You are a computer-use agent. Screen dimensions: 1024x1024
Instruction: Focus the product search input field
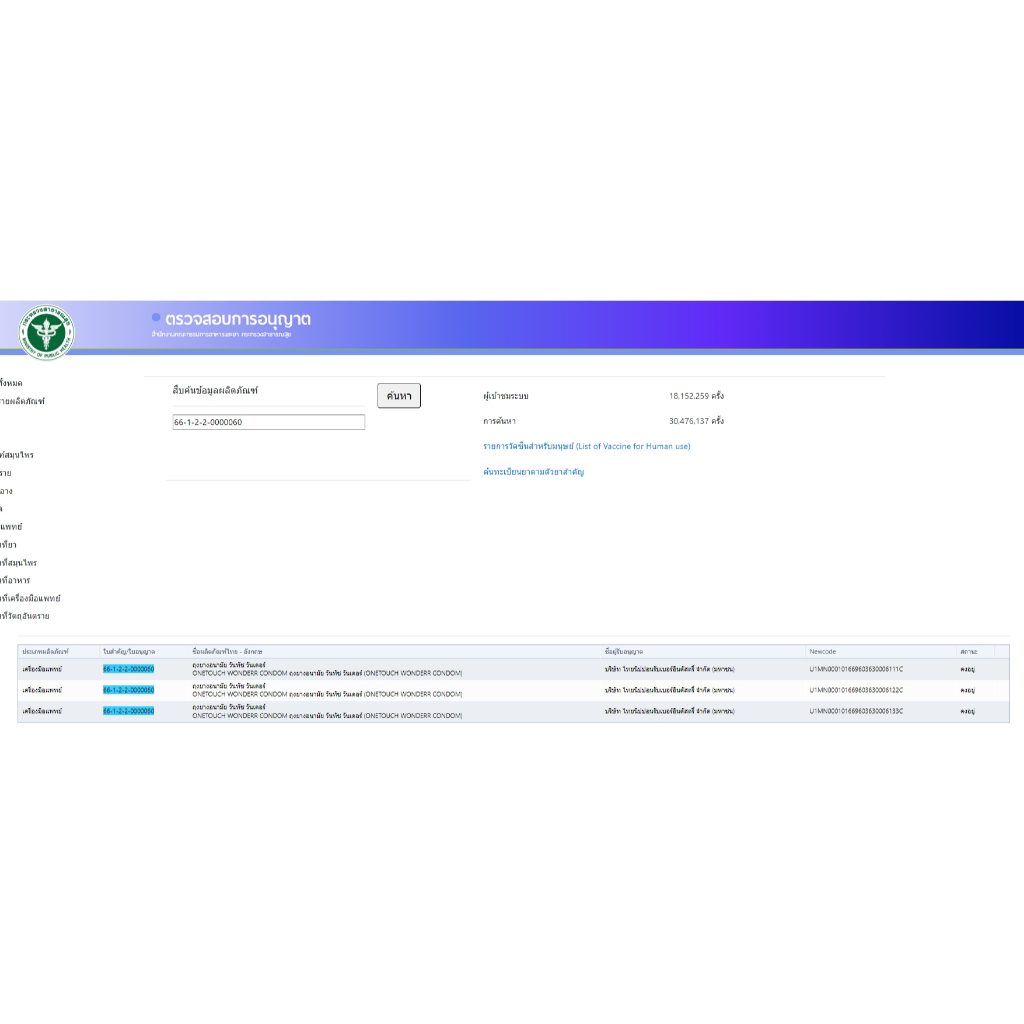pos(268,422)
